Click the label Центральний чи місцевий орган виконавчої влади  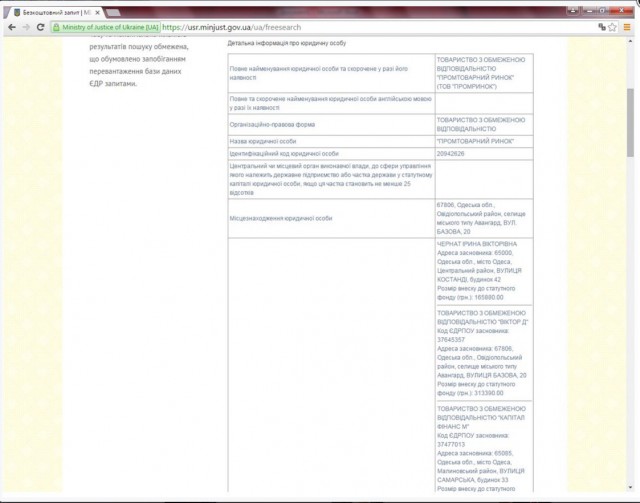(331, 179)
